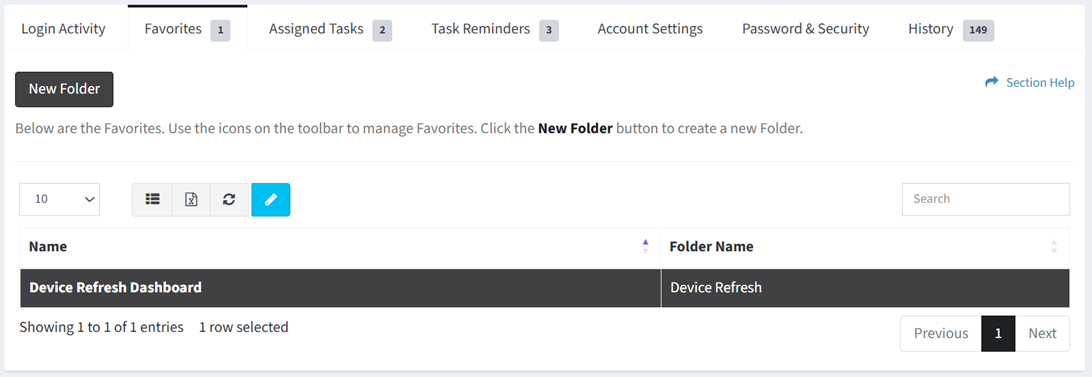Go to Task Reminders tab
Viewport: 1092px width, 377px height.
point(494,29)
